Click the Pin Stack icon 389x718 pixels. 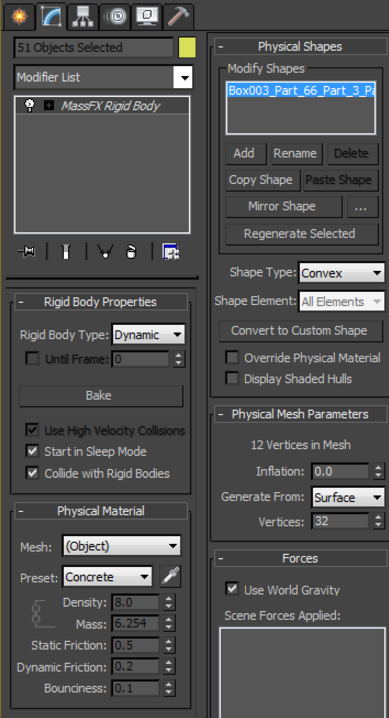coord(27,251)
